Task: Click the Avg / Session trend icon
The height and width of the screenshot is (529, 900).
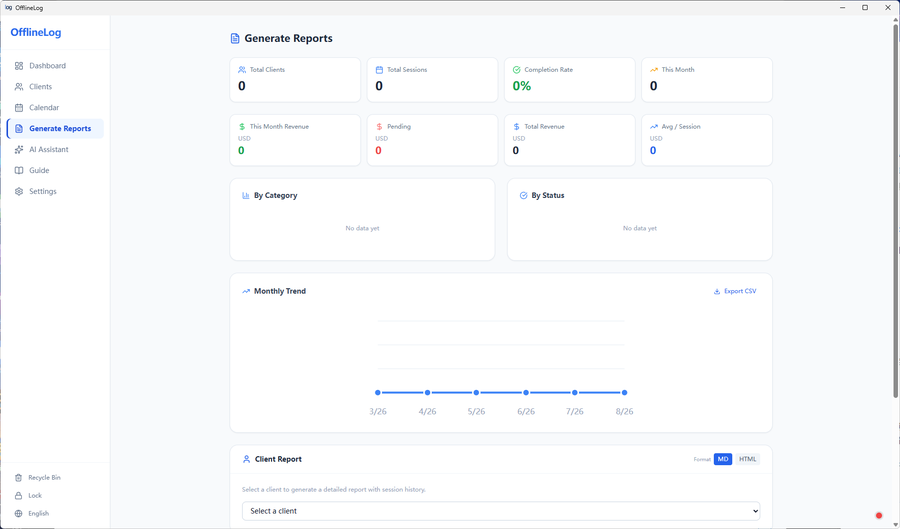Action: [x=653, y=126]
